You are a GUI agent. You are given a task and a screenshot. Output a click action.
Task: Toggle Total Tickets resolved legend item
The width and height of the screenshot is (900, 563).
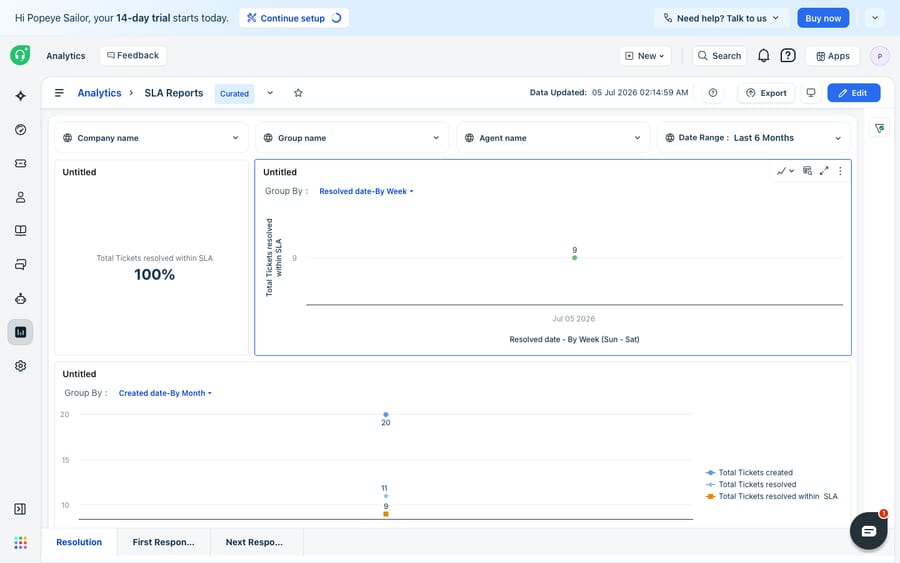point(751,484)
